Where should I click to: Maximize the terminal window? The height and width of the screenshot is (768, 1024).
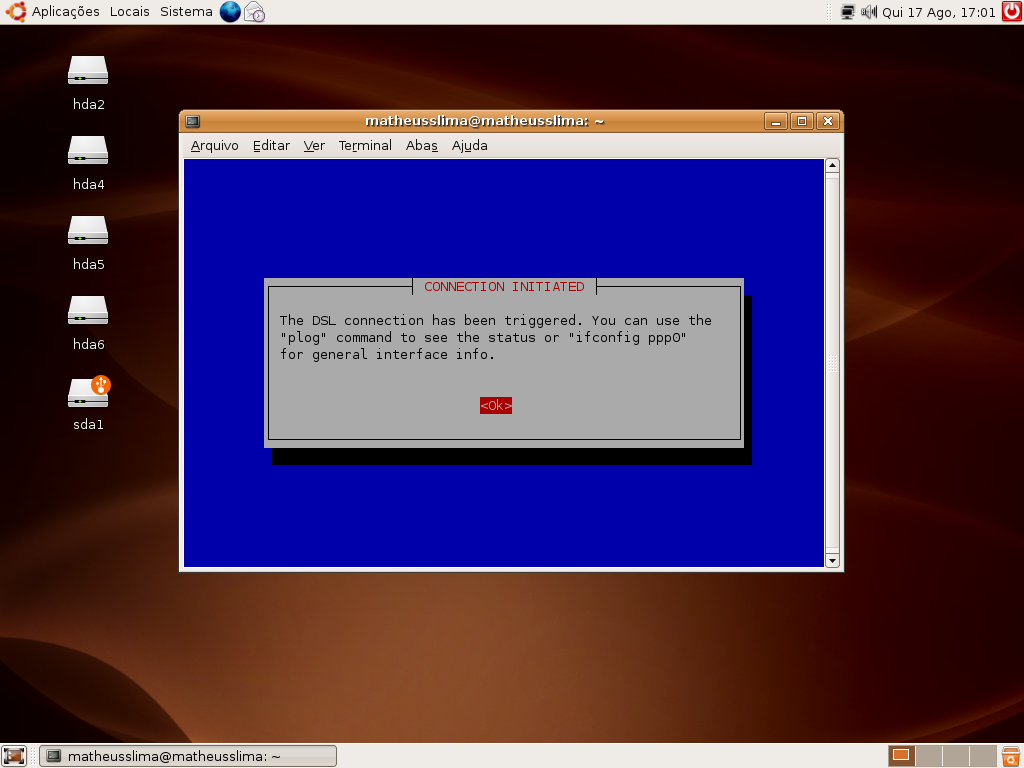(x=802, y=121)
